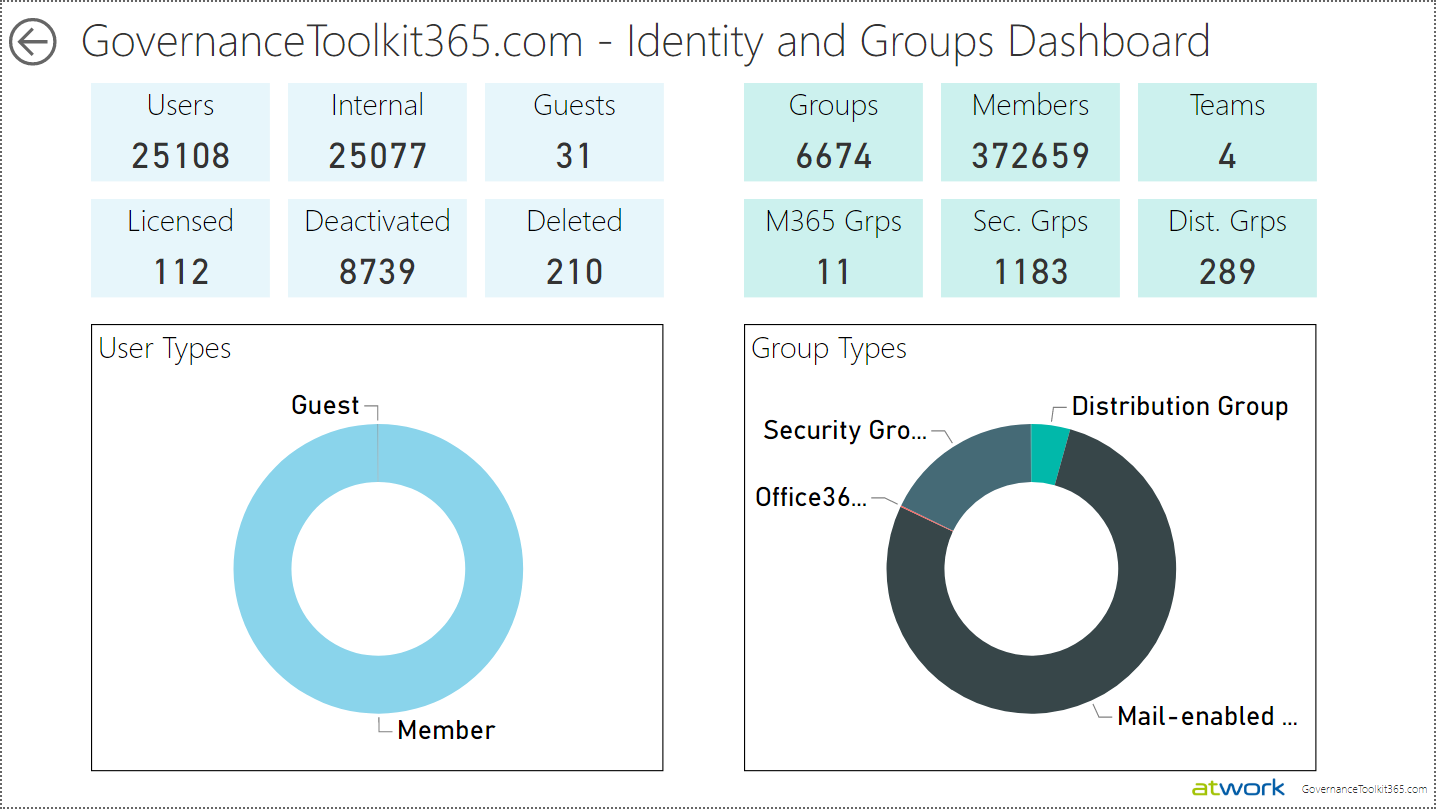
Task: Select the M365 Grps card
Action: click(x=833, y=248)
